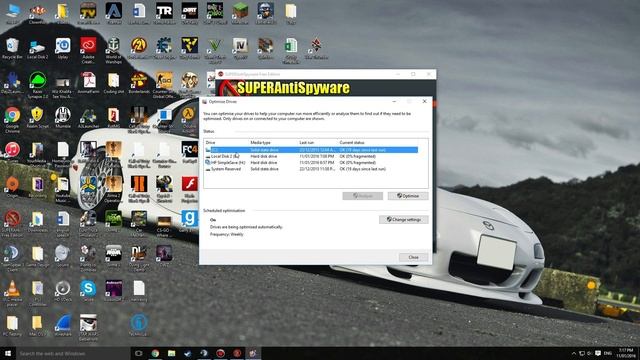
Task: Launch the Counter-Strike Global Offensive desktop shortcut
Action: 164,84
